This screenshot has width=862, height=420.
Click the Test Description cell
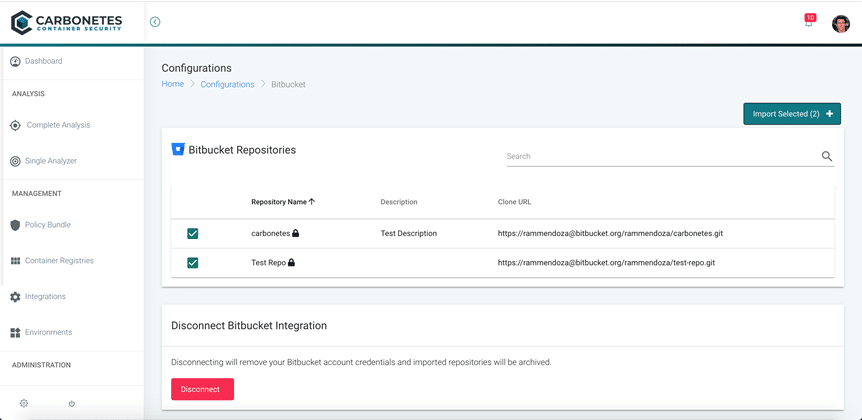(408, 233)
